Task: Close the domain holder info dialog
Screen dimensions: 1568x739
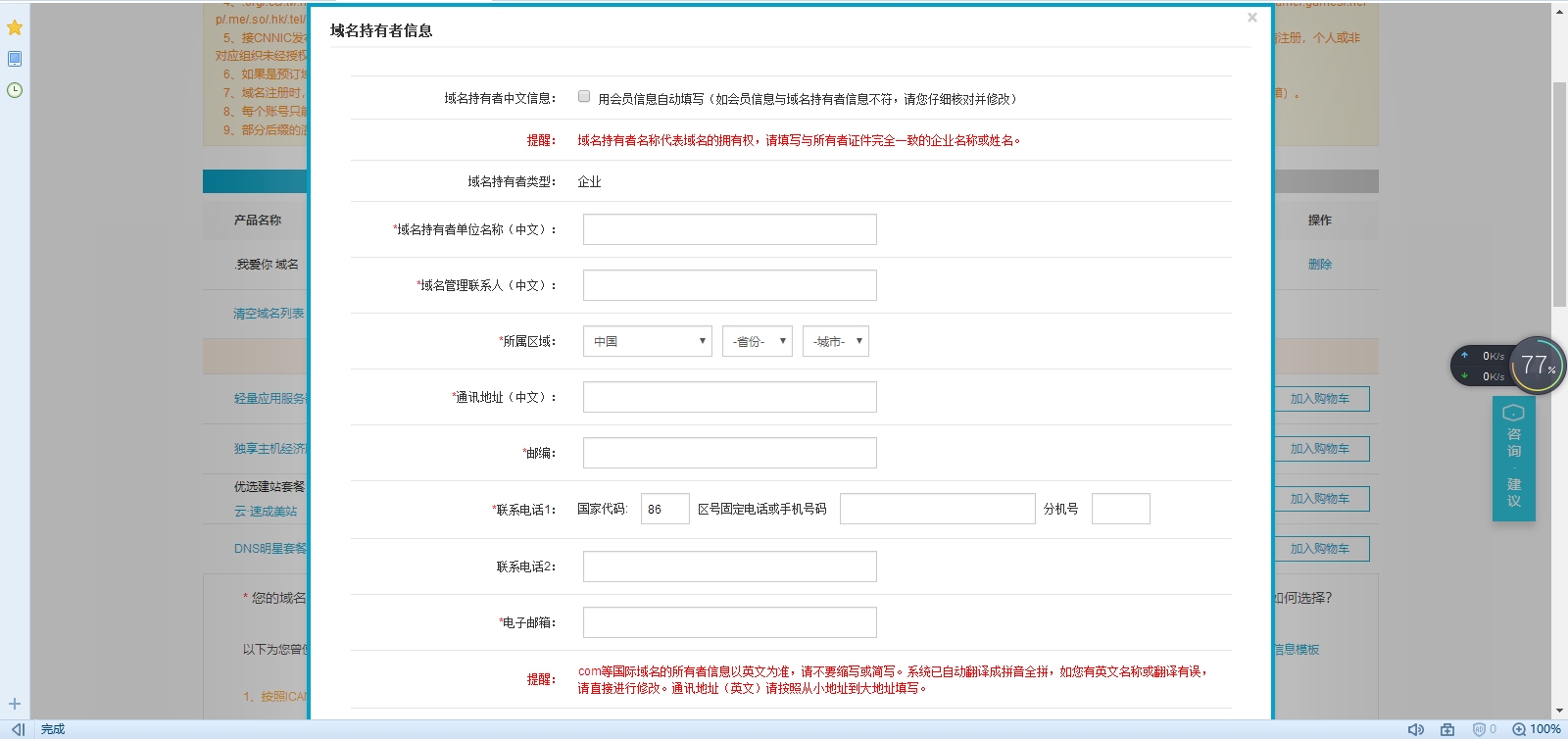Action: [1252, 18]
